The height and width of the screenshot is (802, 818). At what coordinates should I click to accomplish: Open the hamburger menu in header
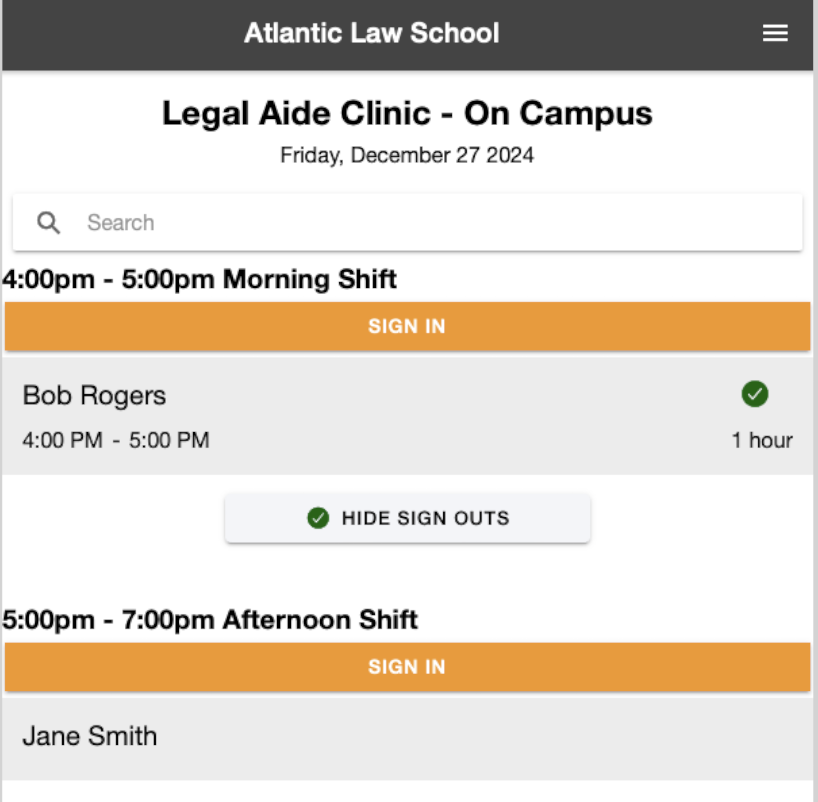coord(775,34)
